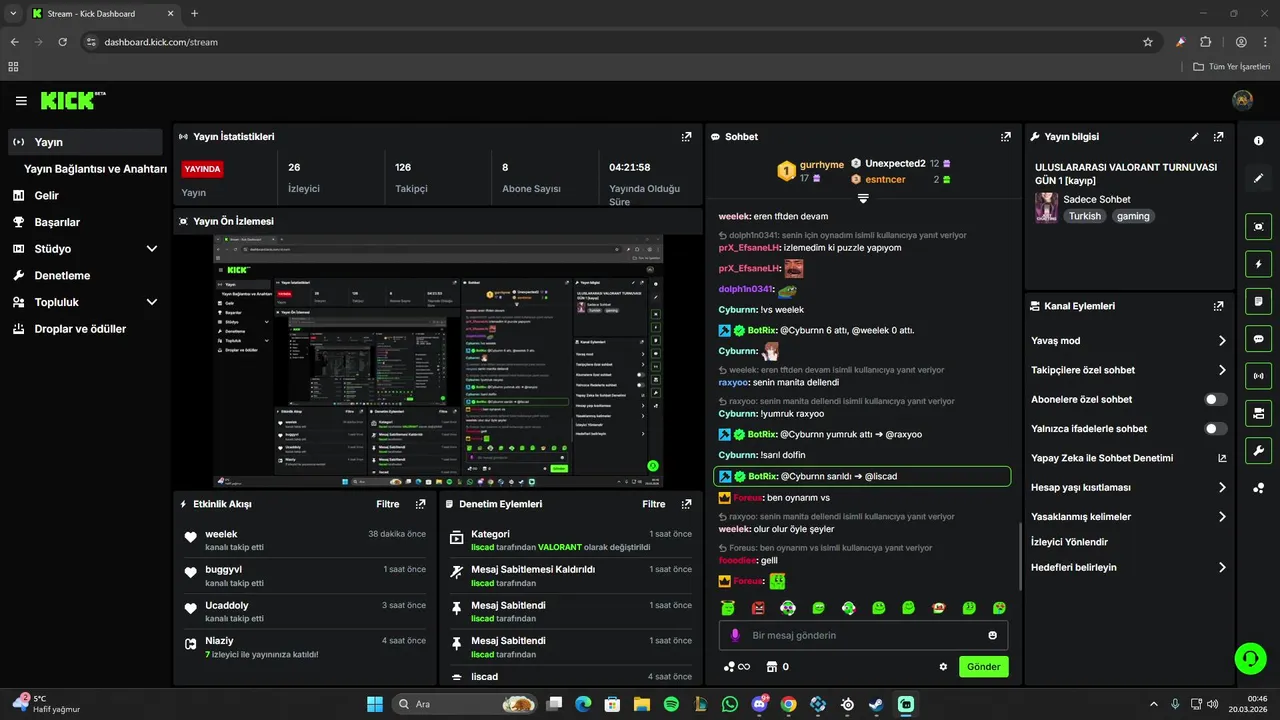The width and height of the screenshot is (1280, 720).
Task: Click the KICK logo
Action: coord(73,100)
